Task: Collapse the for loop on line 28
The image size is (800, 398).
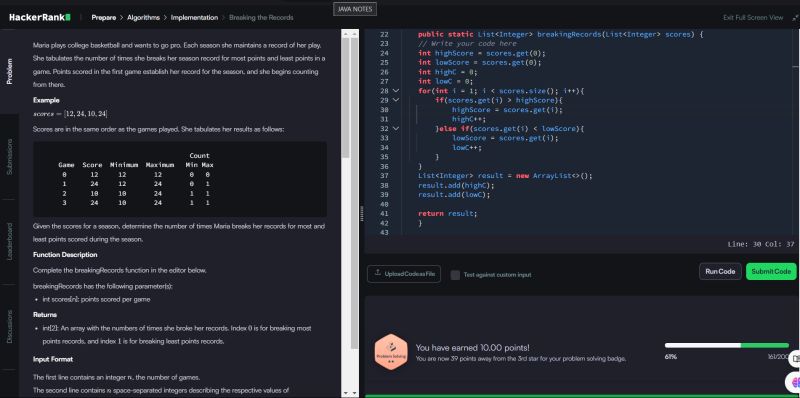Action: click(x=395, y=91)
